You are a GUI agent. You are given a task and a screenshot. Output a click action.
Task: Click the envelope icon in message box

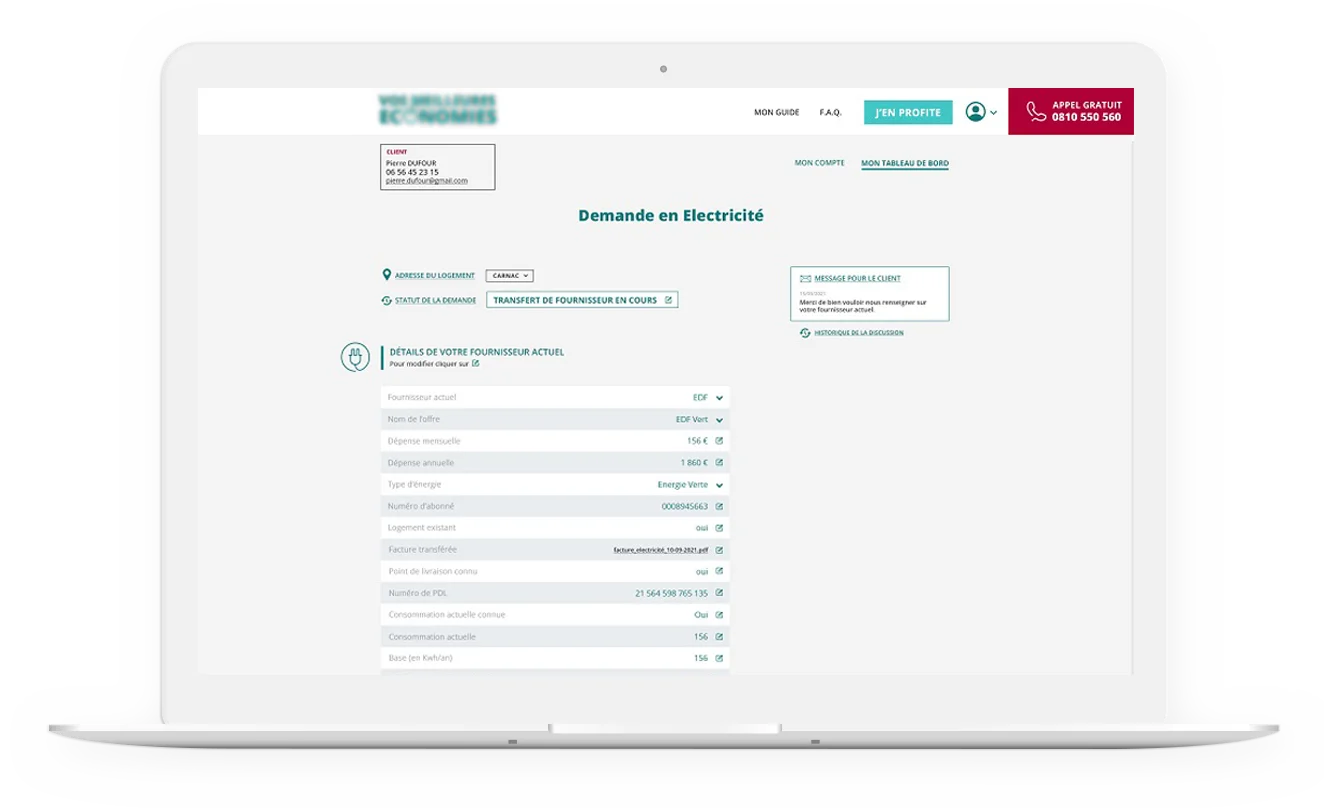point(805,279)
